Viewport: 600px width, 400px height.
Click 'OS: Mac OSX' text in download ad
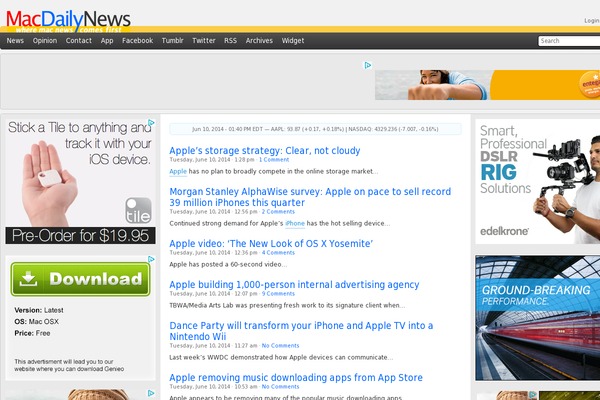pos(37,322)
